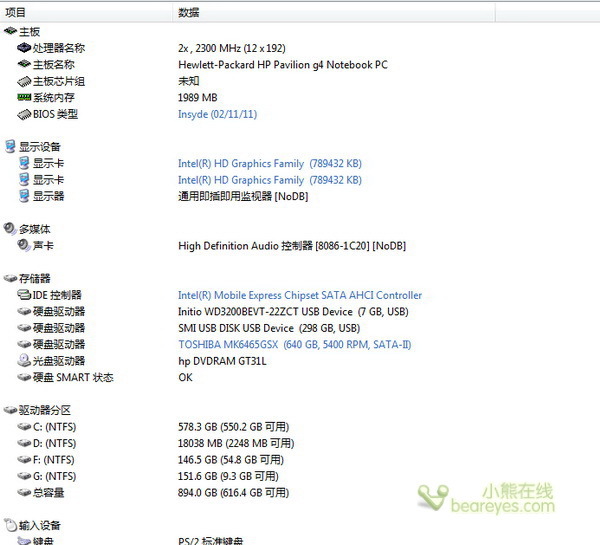The width and height of the screenshot is (600, 545).
Task: Click the C: (NTFS) drive icon
Action: coord(24,426)
